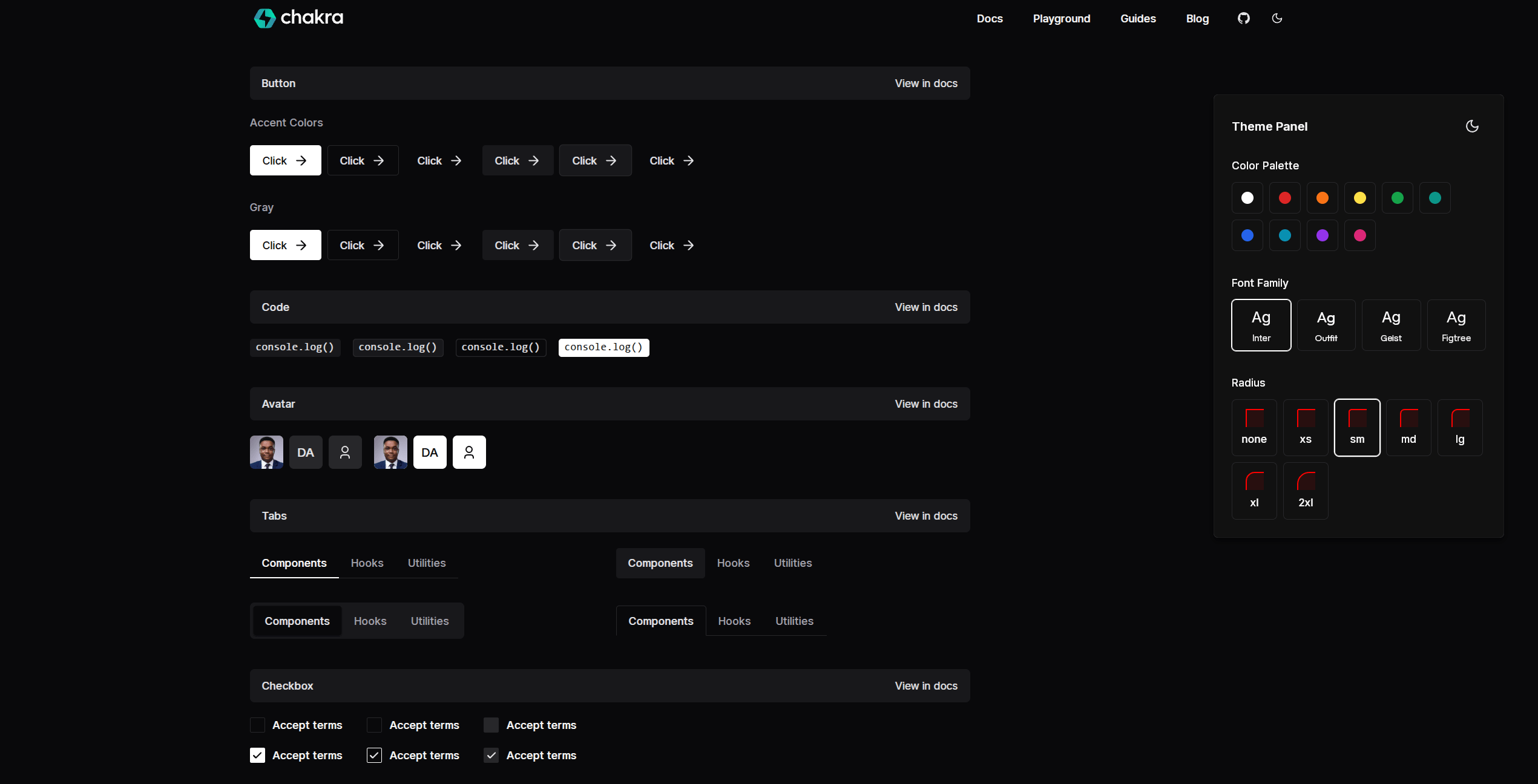Click the moon icon in Theme Panel

1472,126
